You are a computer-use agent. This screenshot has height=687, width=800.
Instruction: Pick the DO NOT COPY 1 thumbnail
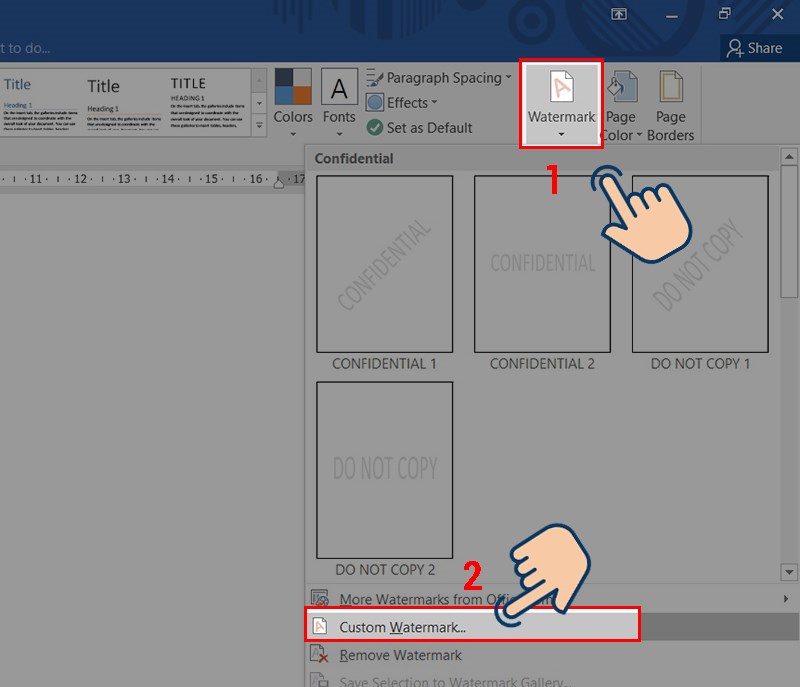[x=700, y=264]
